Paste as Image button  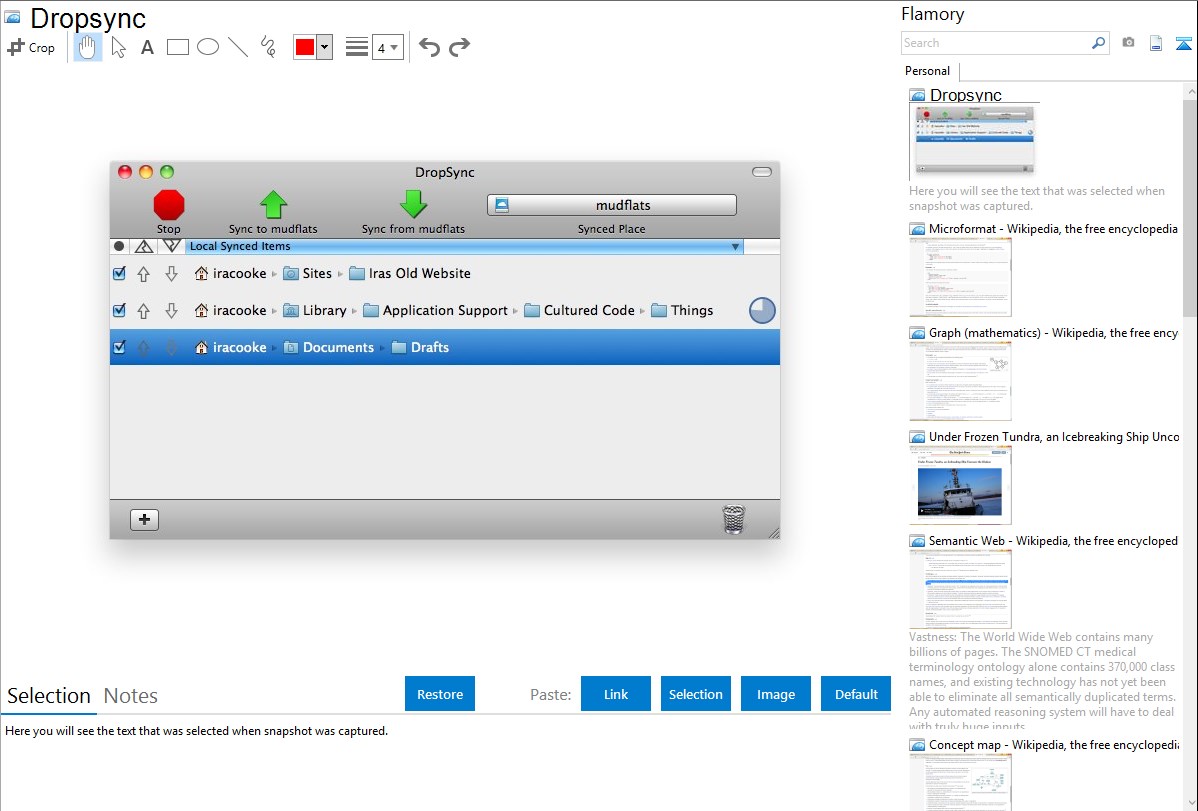pos(775,694)
